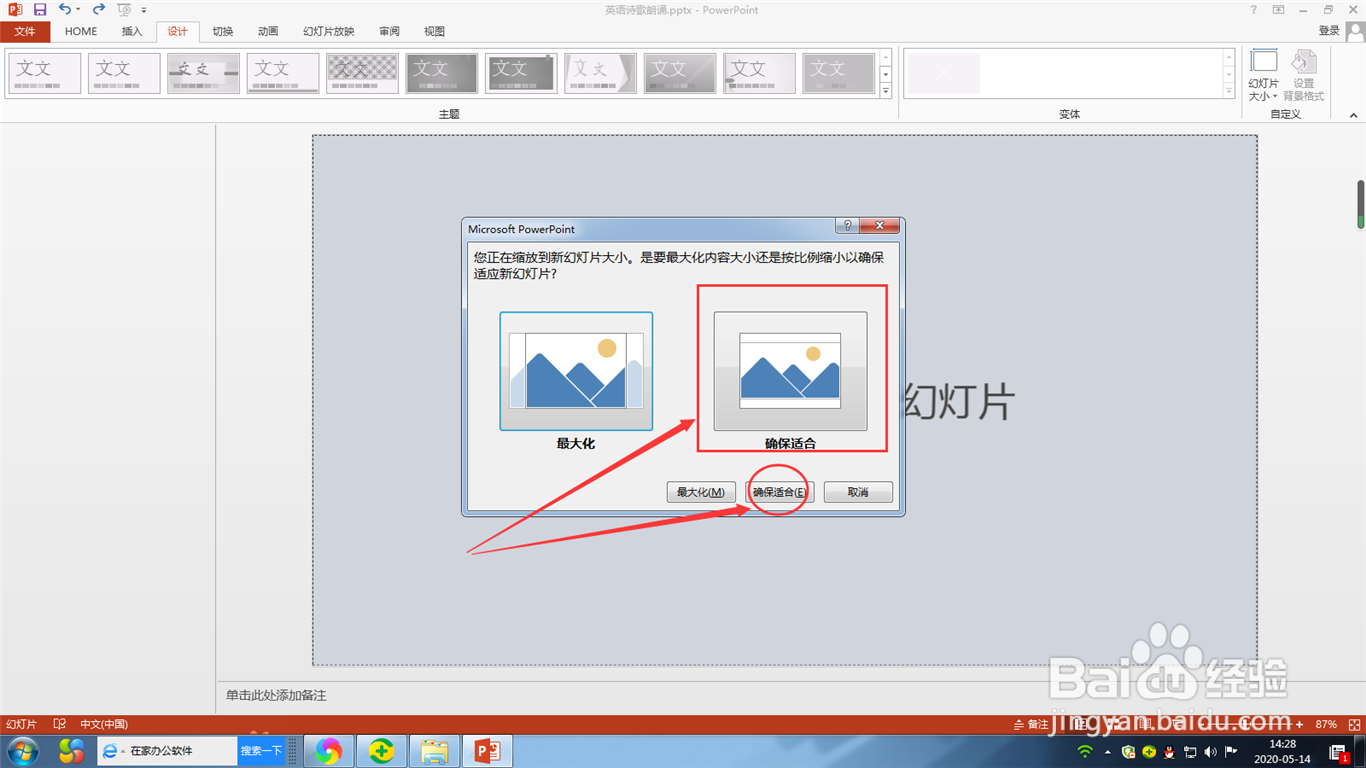Click language indicator 中文(中国)
Viewport: 1366px width, 768px height.
[104, 724]
